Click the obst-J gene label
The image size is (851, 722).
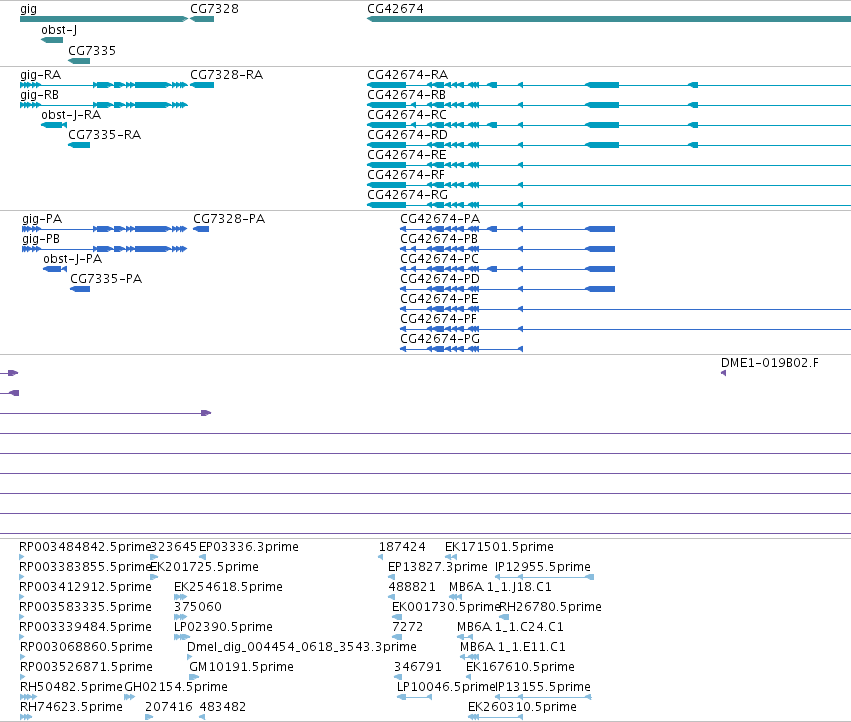point(59,30)
